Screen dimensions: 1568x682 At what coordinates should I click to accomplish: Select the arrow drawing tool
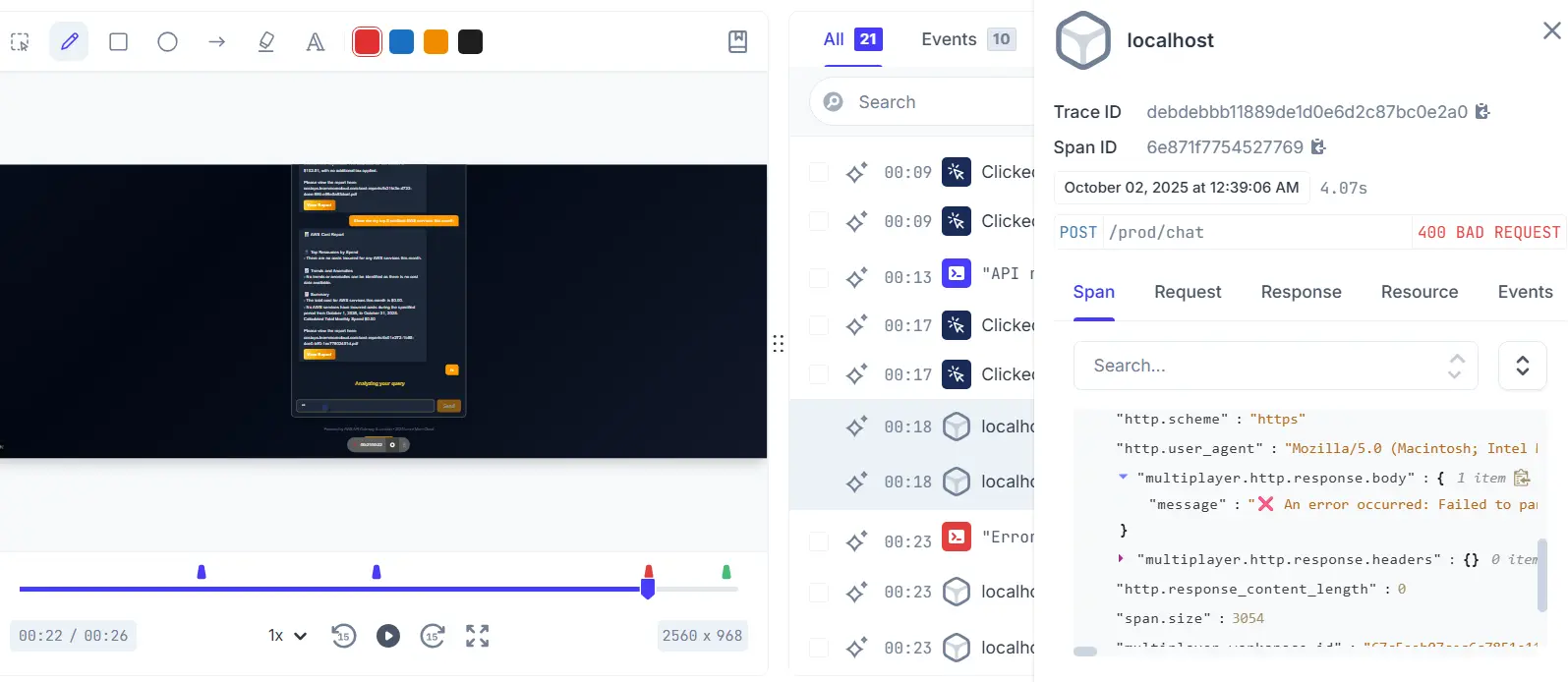pos(217,42)
